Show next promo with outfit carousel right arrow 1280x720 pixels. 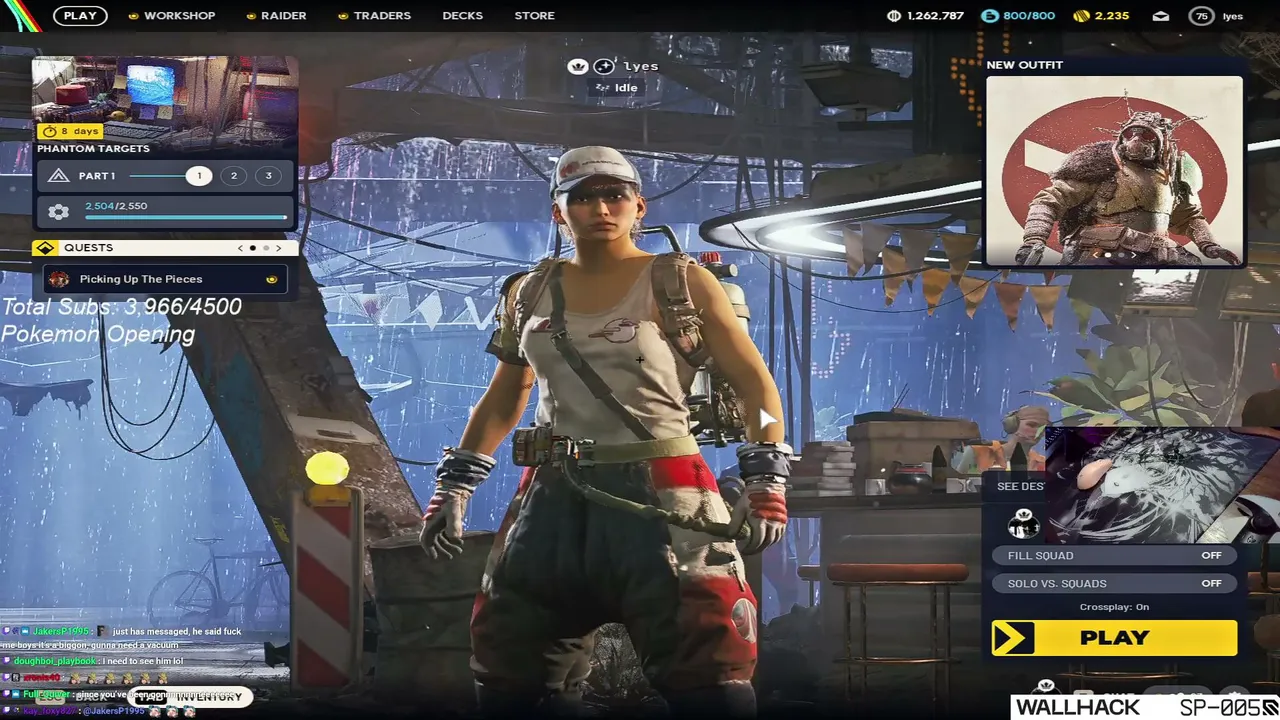pyautogui.click(x=1133, y=255)
